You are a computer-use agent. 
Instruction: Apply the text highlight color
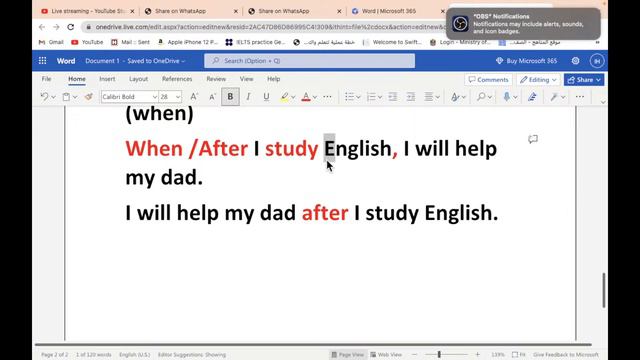click(x=284, y=97)
